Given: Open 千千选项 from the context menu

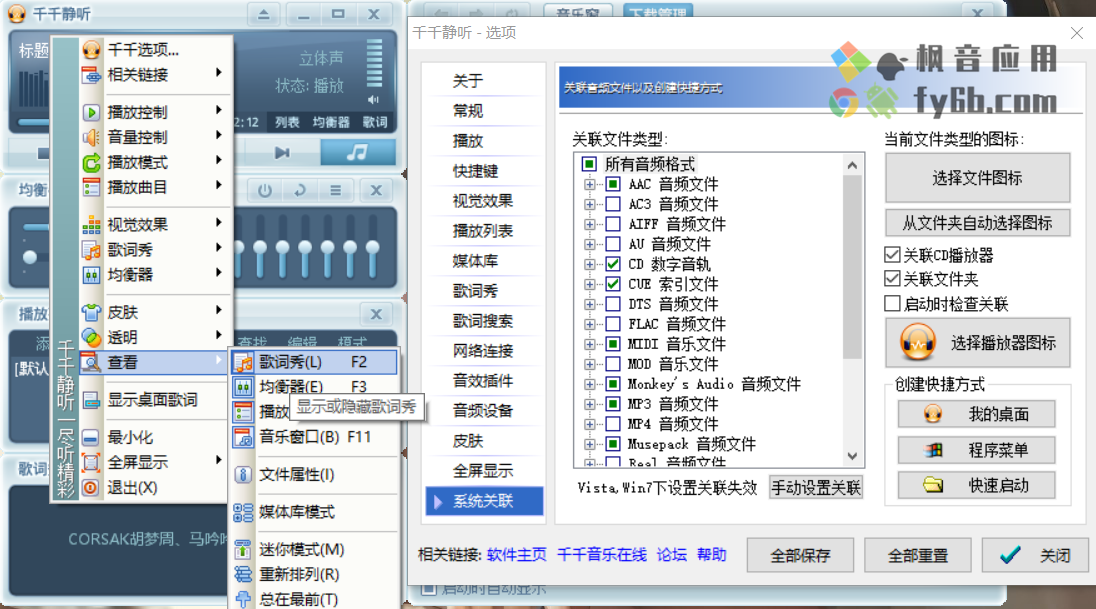Looking at the screenshot, I should (x=143, y=50).
